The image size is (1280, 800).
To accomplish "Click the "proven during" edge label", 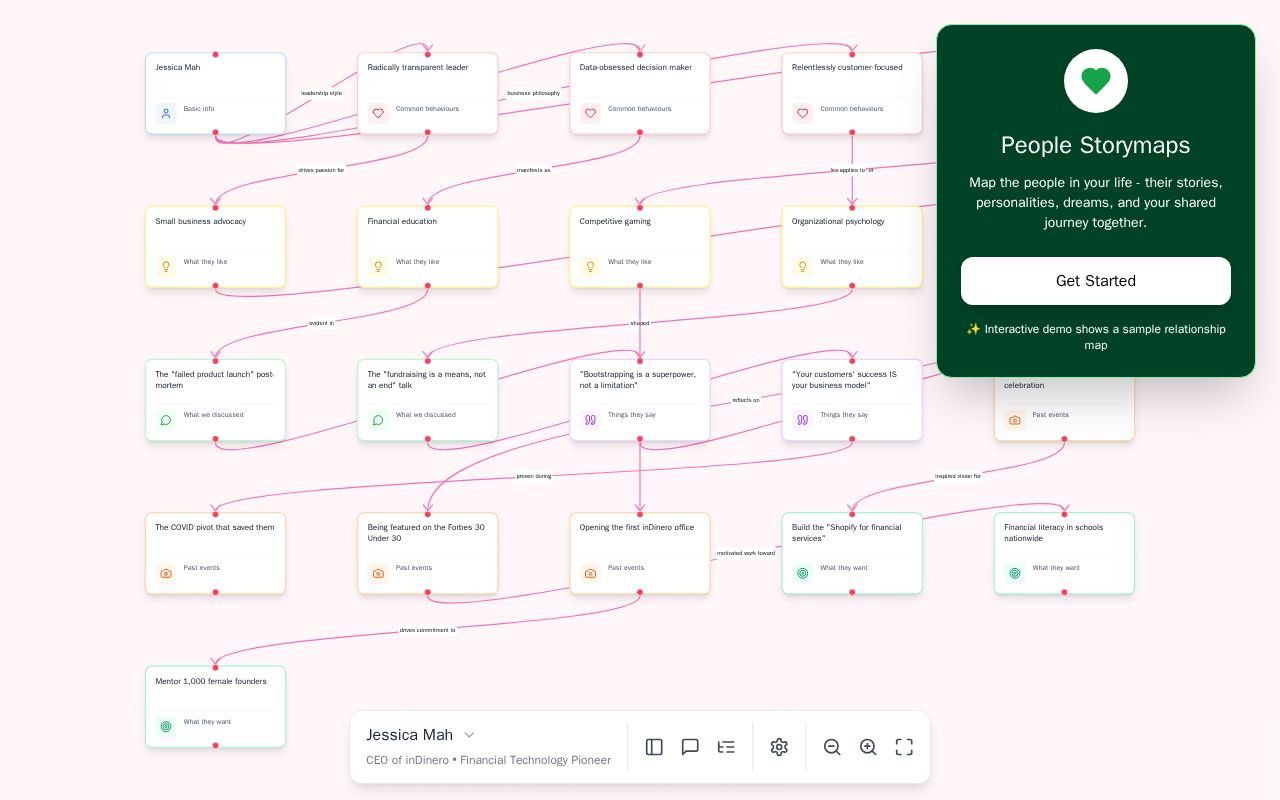I will [x=534, y=476].
